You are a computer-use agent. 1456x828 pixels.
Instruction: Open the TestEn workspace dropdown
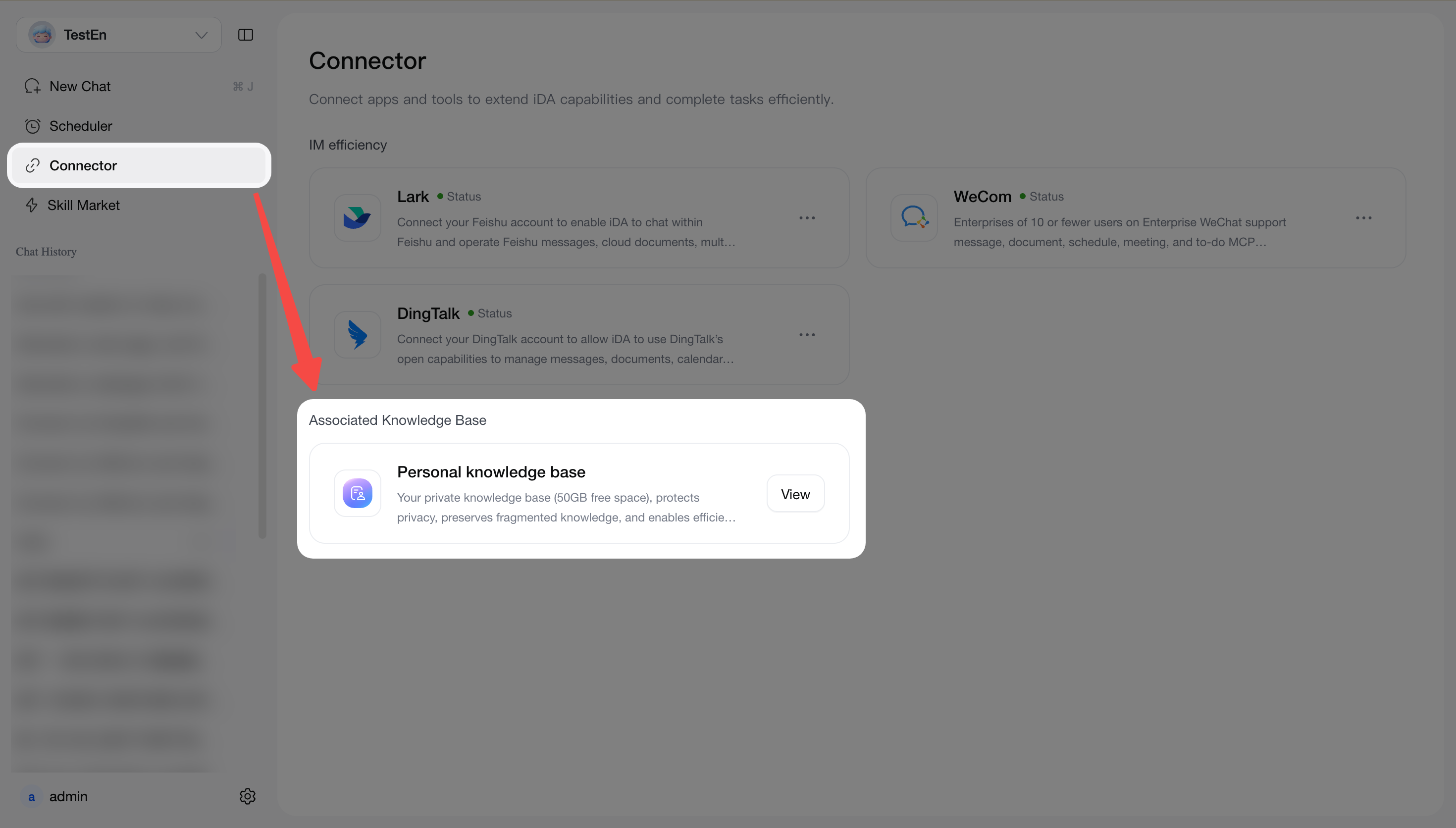(x=119, y=35)
